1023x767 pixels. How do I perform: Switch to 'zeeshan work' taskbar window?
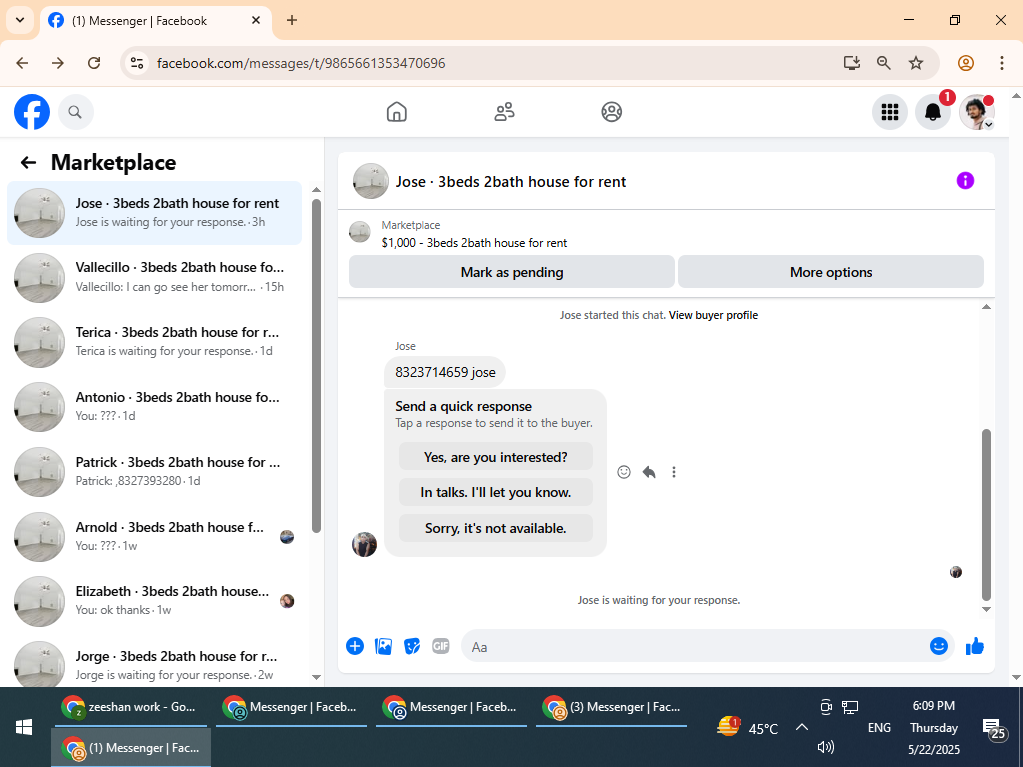(130, 707)
